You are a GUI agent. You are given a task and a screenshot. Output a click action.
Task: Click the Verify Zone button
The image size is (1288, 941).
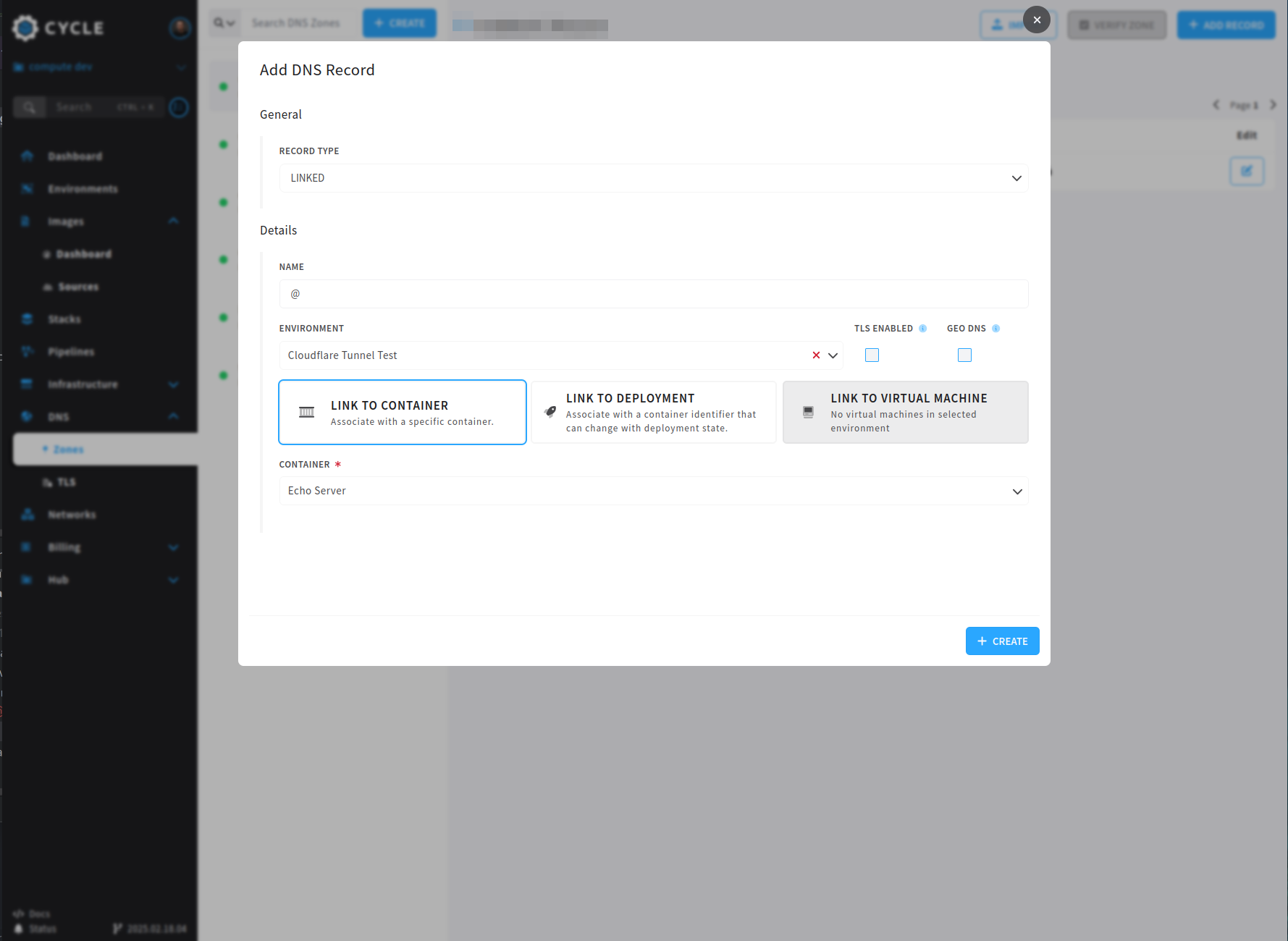pos(1117,25)
